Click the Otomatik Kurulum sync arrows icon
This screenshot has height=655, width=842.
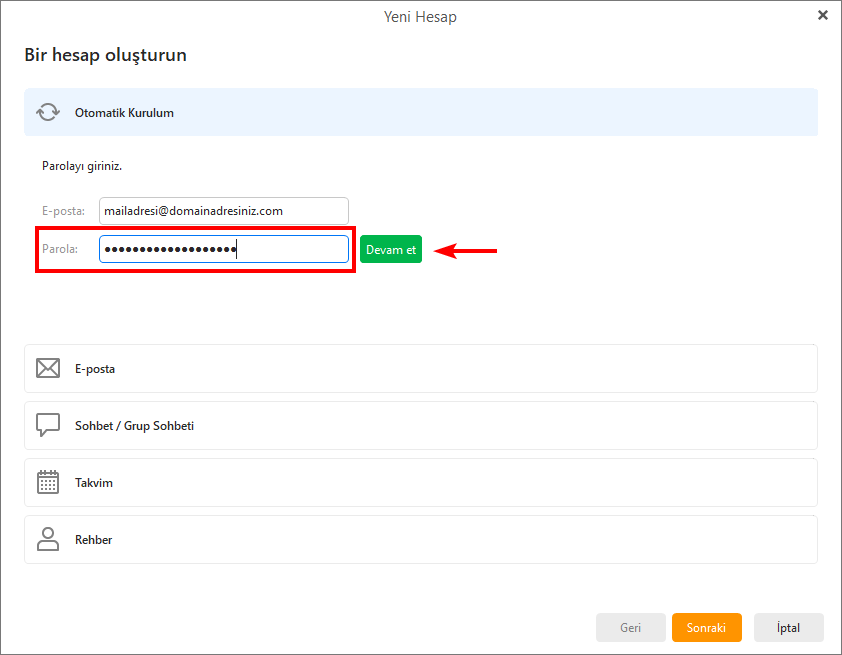click(47, 112)
